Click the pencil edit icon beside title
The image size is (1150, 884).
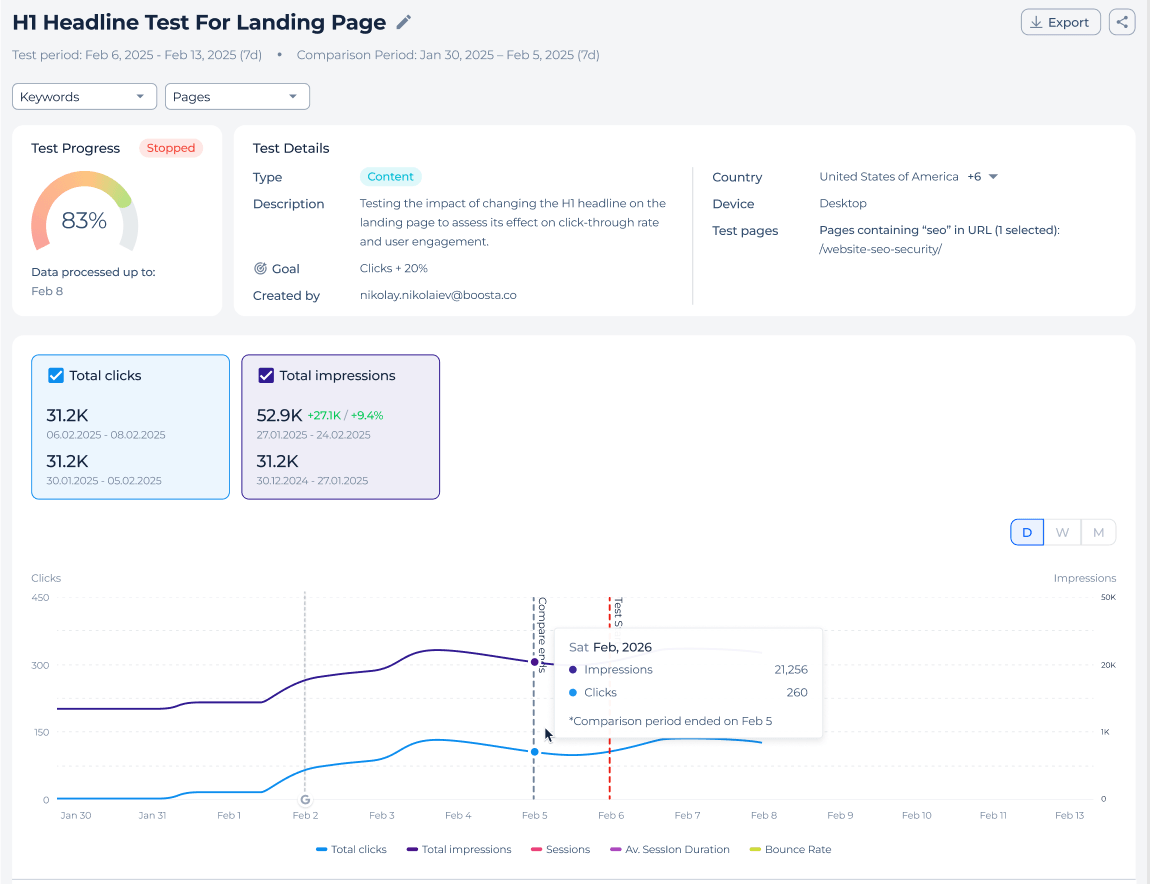[403, 23]
